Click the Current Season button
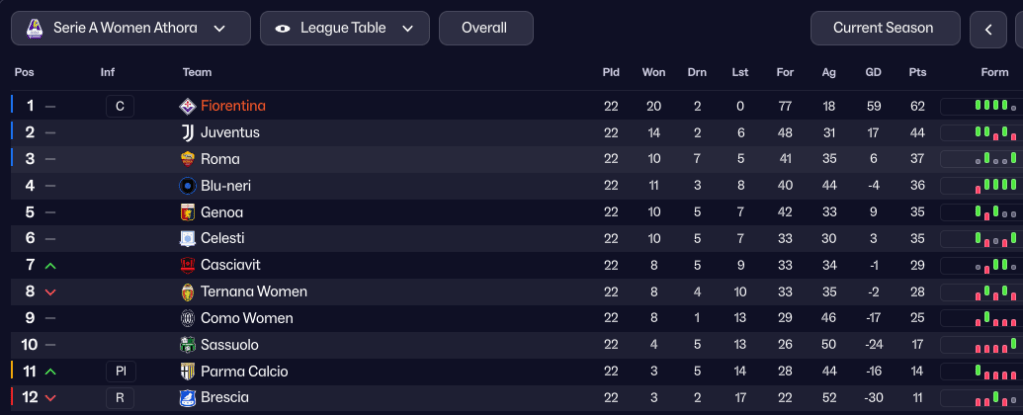Image resolution: width=1023 pixels, height=415 pixels. click(884, 28)
